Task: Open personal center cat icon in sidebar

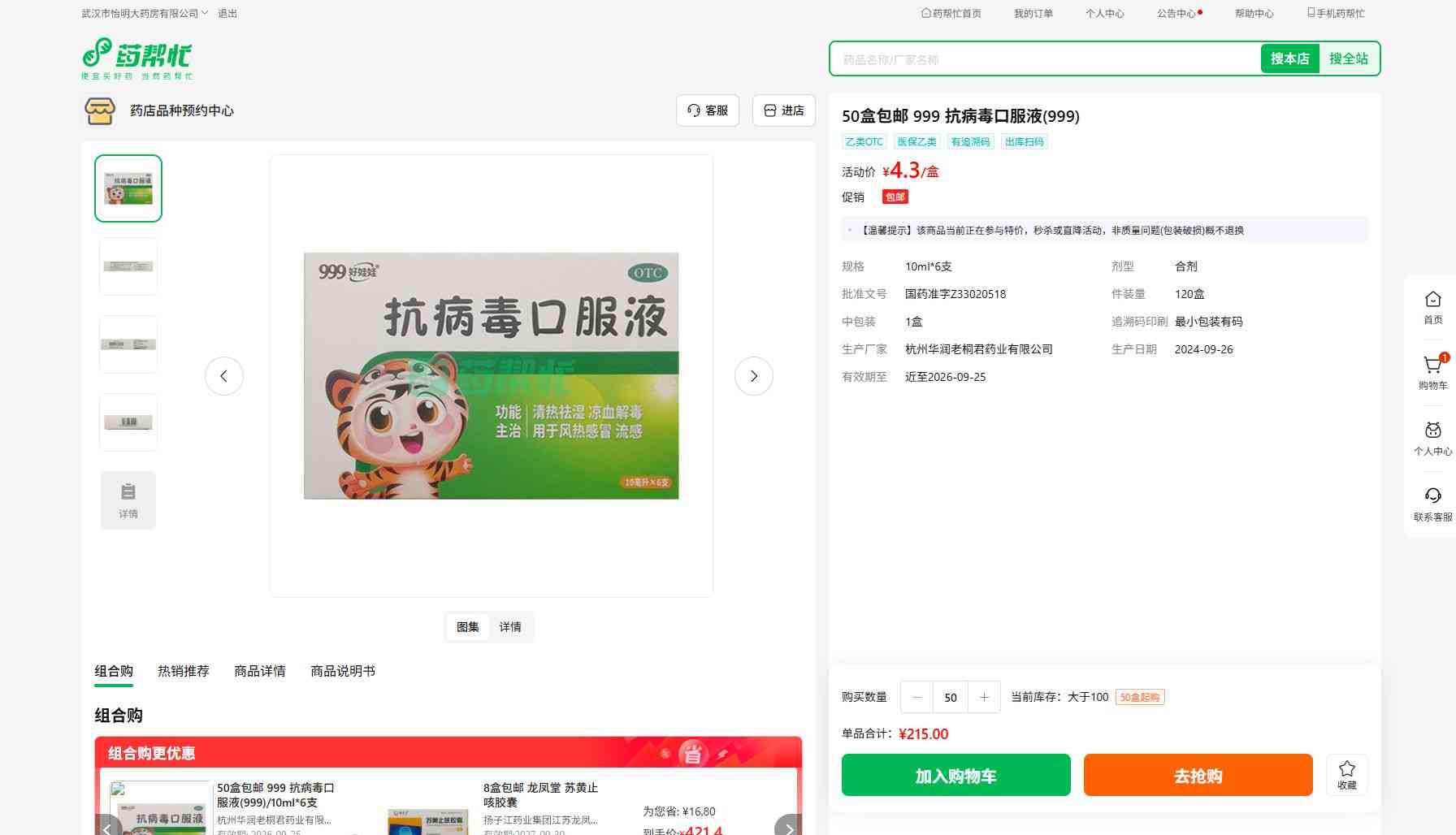Action: [1432, 431]
